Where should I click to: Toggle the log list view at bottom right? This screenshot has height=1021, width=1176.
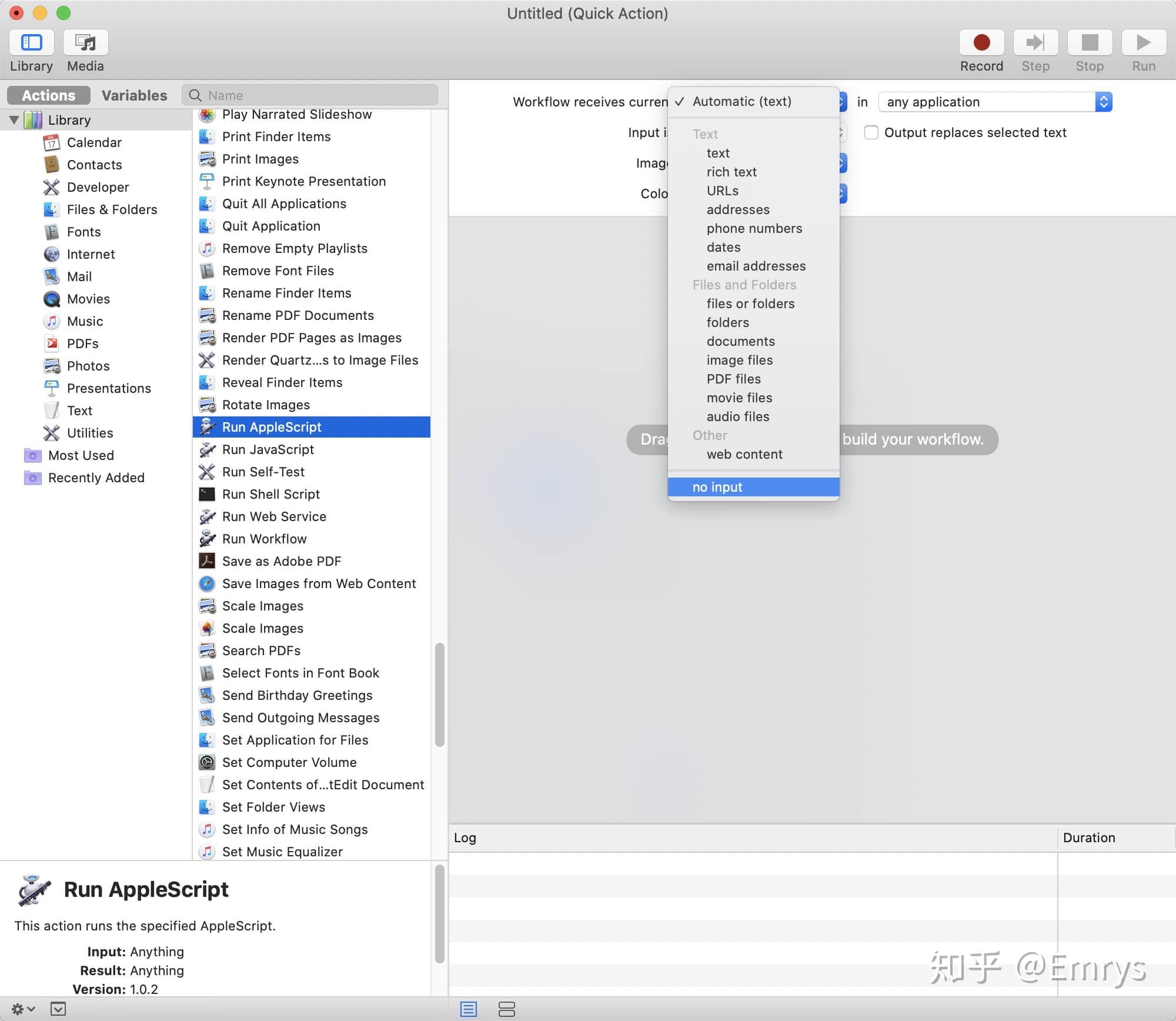[469, 1009]
